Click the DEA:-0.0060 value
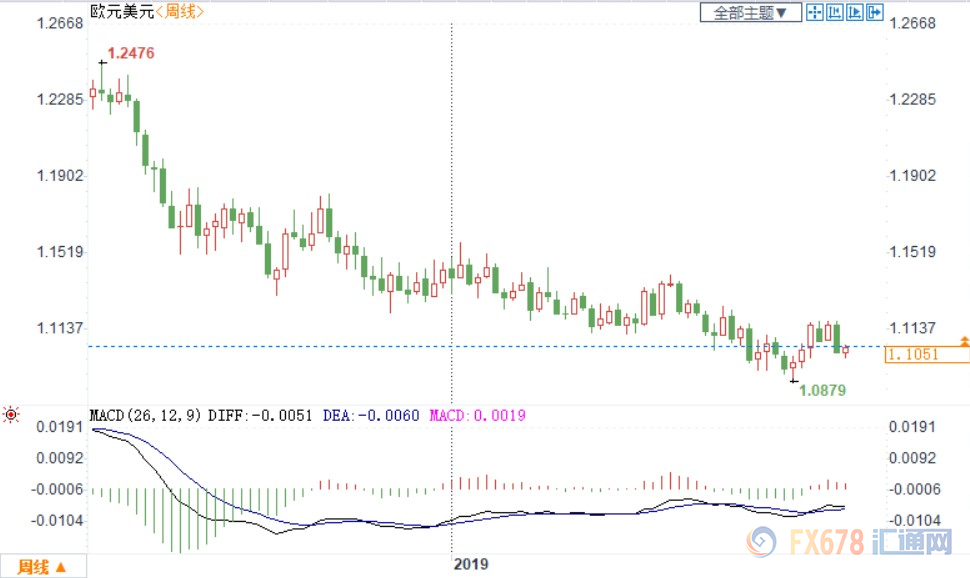The width and height of the screenshot is (970, 578). 371,415
